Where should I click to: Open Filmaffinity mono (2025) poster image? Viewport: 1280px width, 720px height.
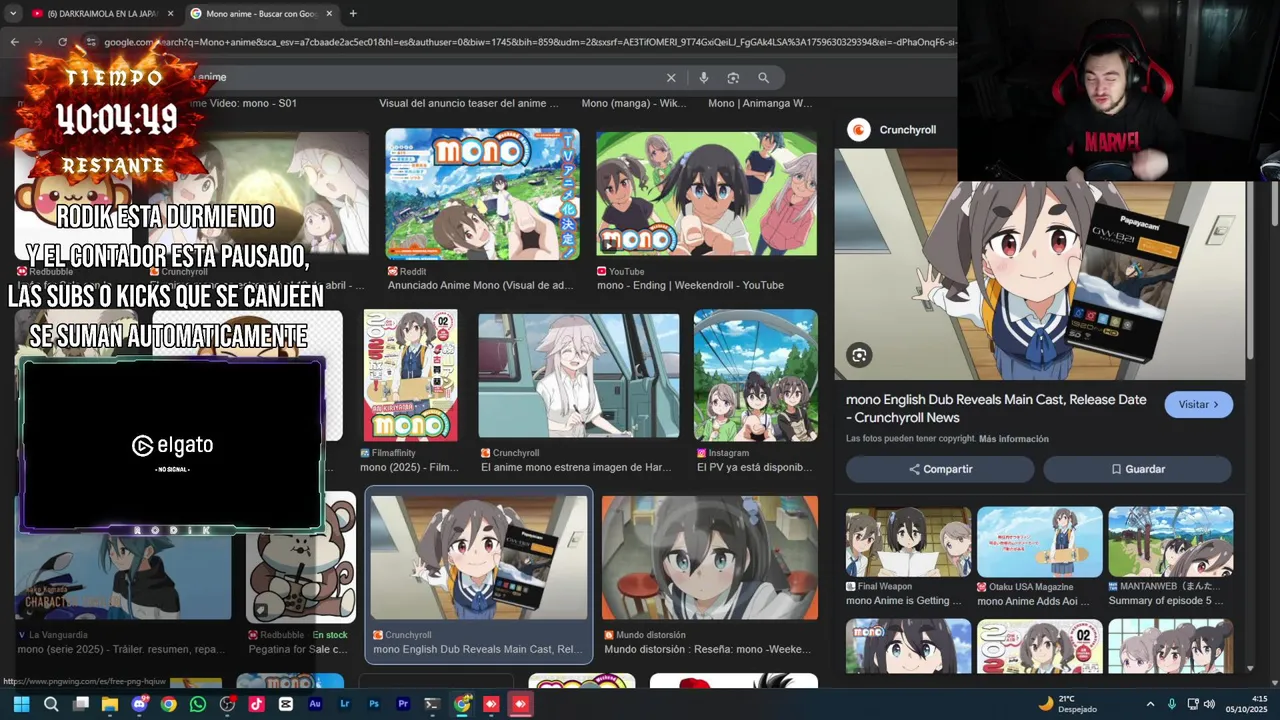(410, 375)
